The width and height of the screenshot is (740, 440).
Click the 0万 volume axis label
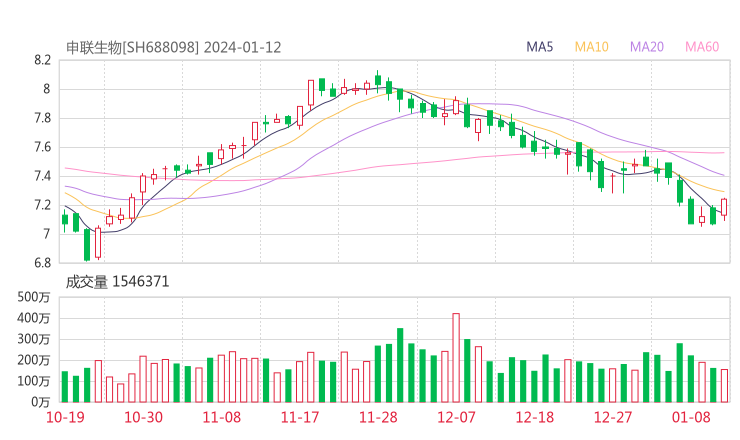pos(41,402)
